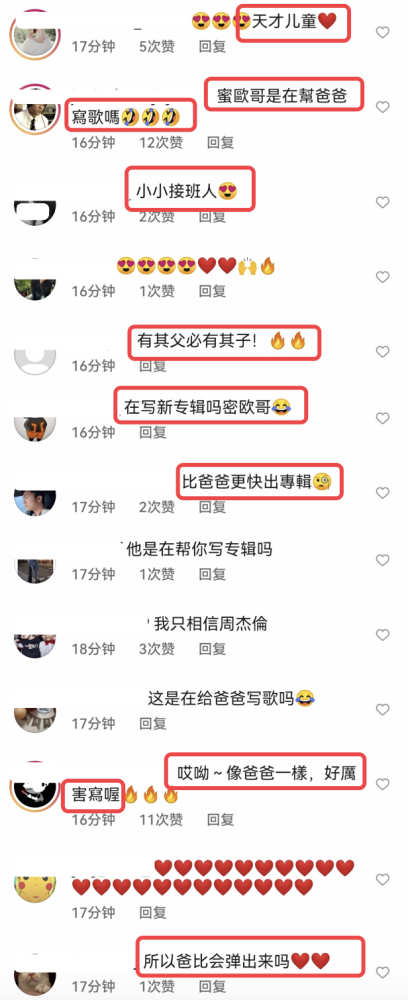Tap heart beside 有其父必有其子 comment
Viewport: 408px width, 1000px height.
382,352
